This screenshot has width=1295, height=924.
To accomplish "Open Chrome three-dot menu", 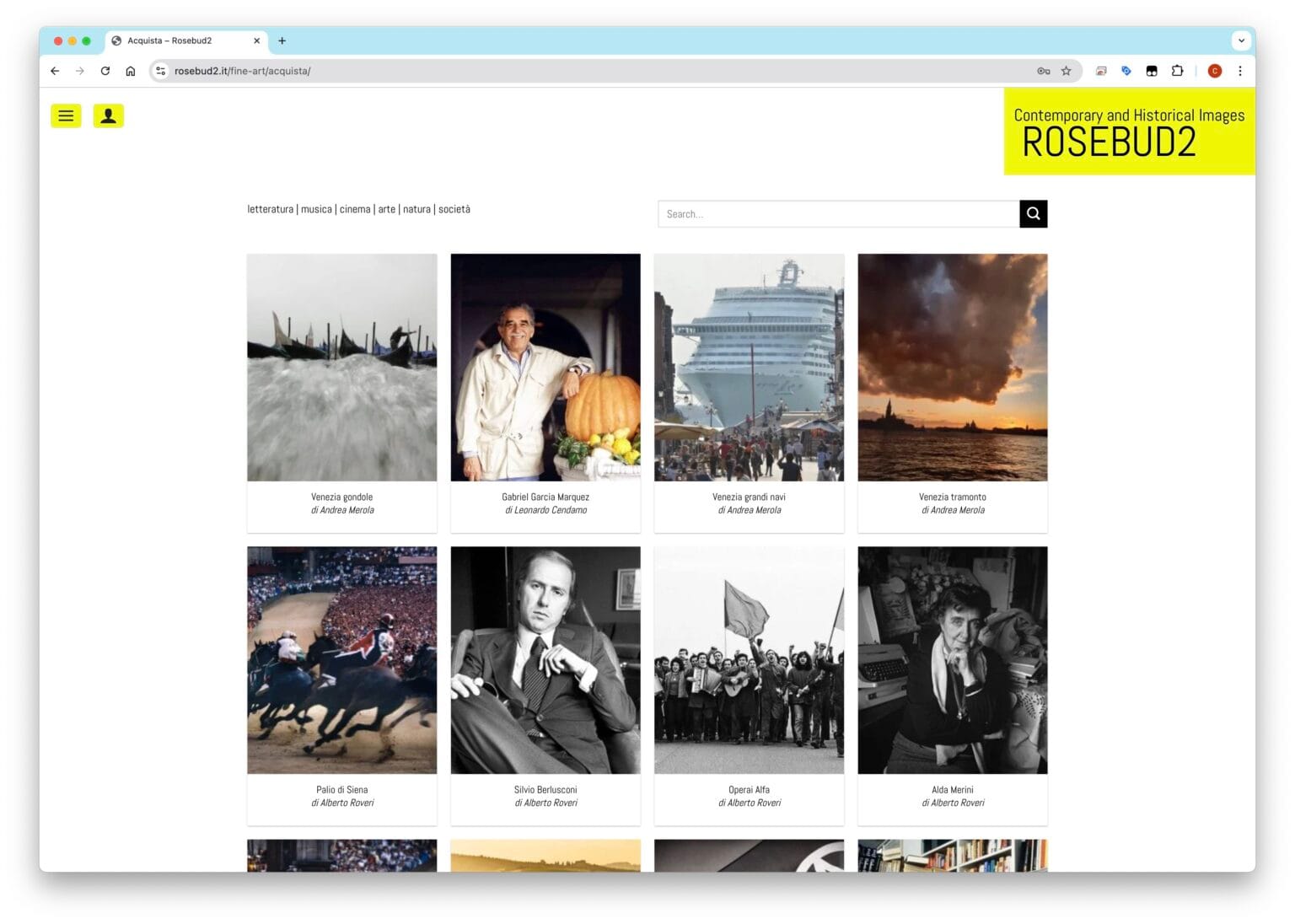I will tap(1239, 72).
